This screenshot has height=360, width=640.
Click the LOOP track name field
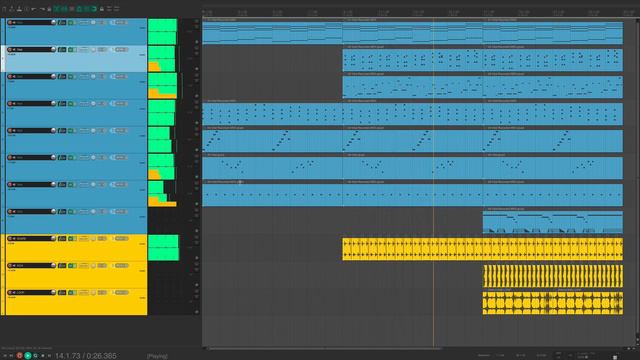(33, 292)
